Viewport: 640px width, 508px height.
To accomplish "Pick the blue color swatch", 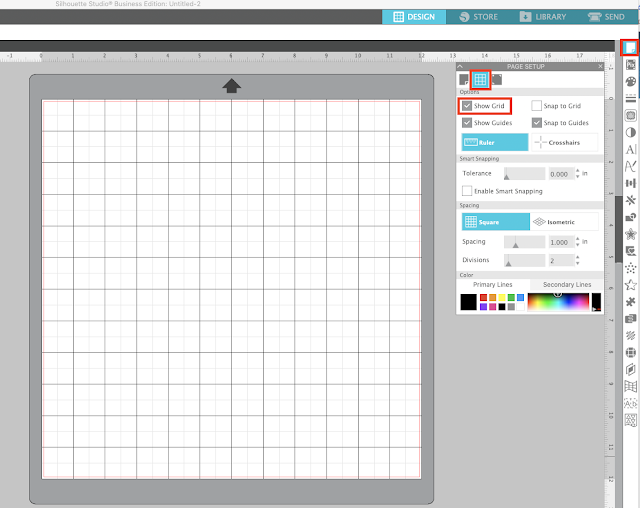I will coord(520,297).
